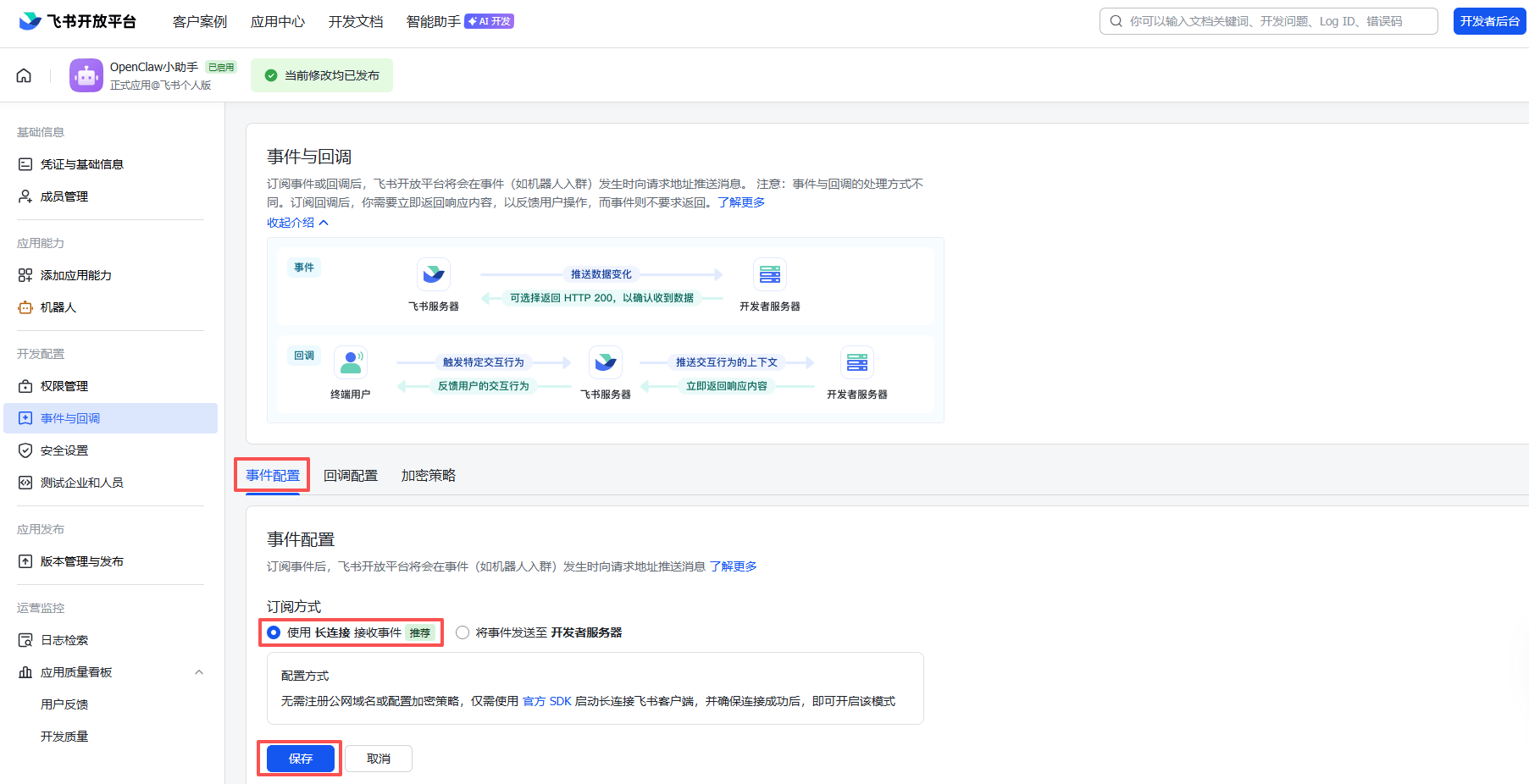Select 使用长连接接收事件 radio option
Viewport: 1529px width, 784px height.
click(274, 632)
